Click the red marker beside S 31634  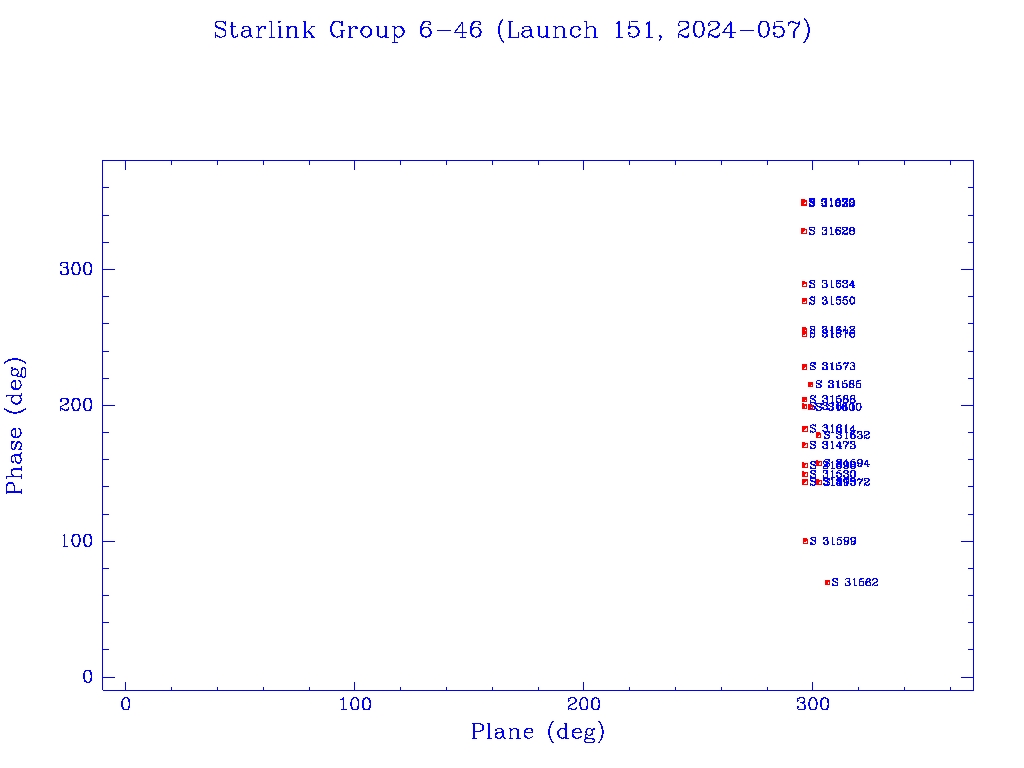[x=805, y=284]
